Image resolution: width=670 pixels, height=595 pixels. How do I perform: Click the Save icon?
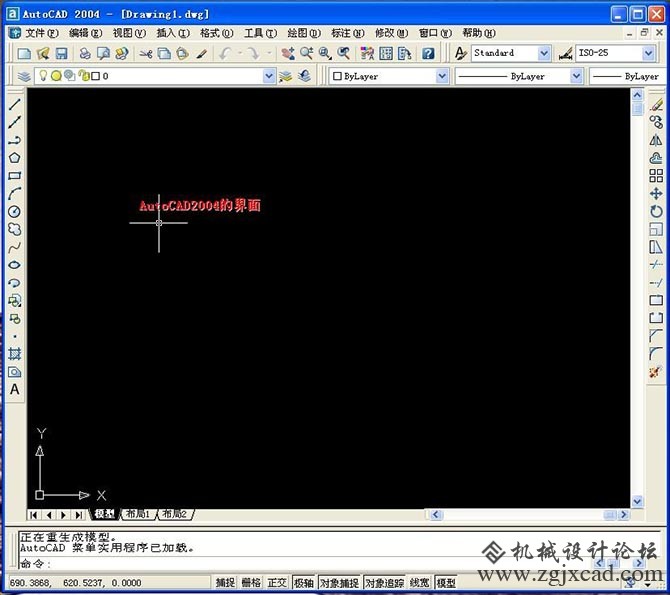point(62,53)
